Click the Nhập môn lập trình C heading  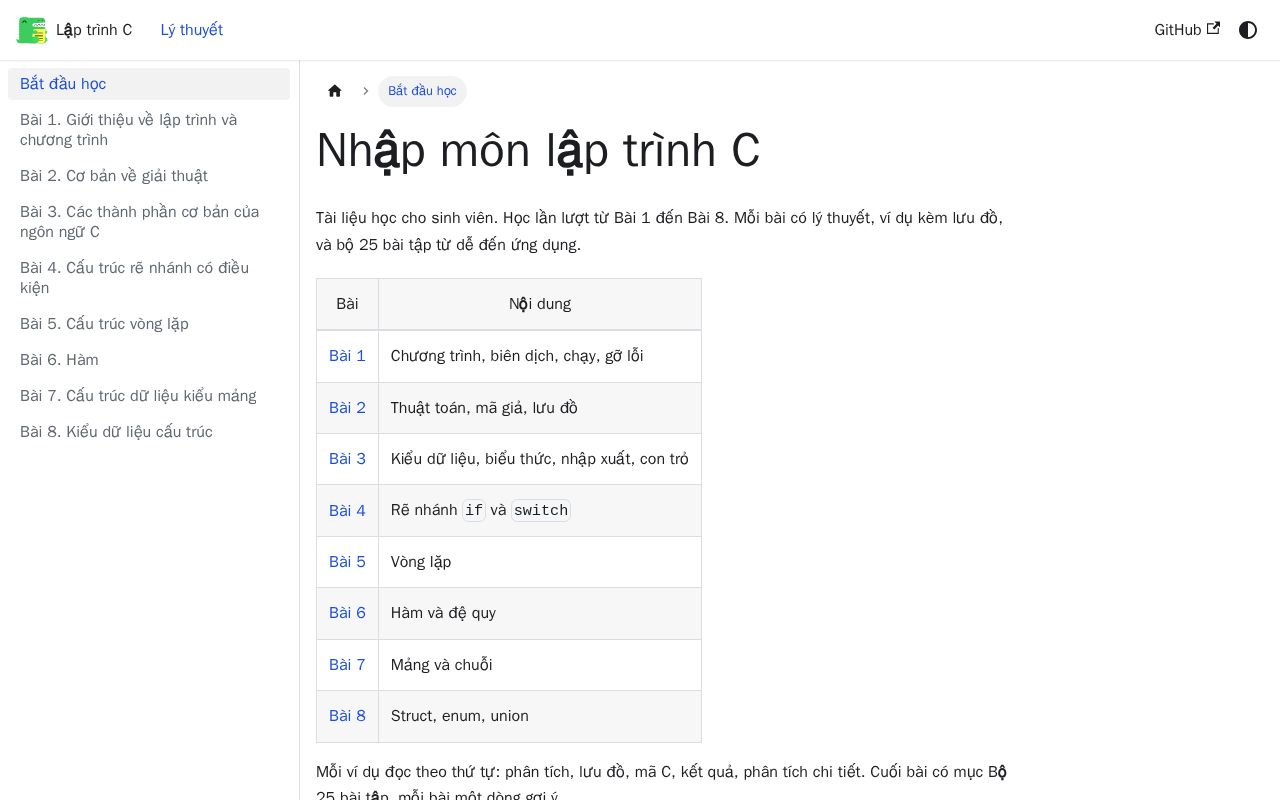[538, 151]
